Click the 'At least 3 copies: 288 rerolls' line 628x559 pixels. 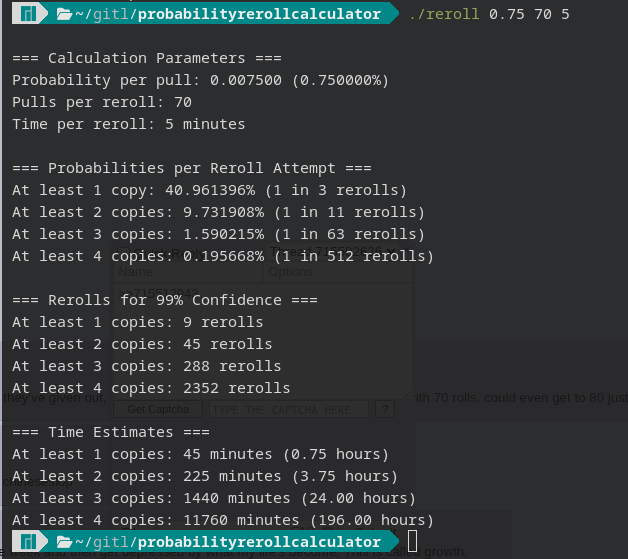click(x=147, y=366)
